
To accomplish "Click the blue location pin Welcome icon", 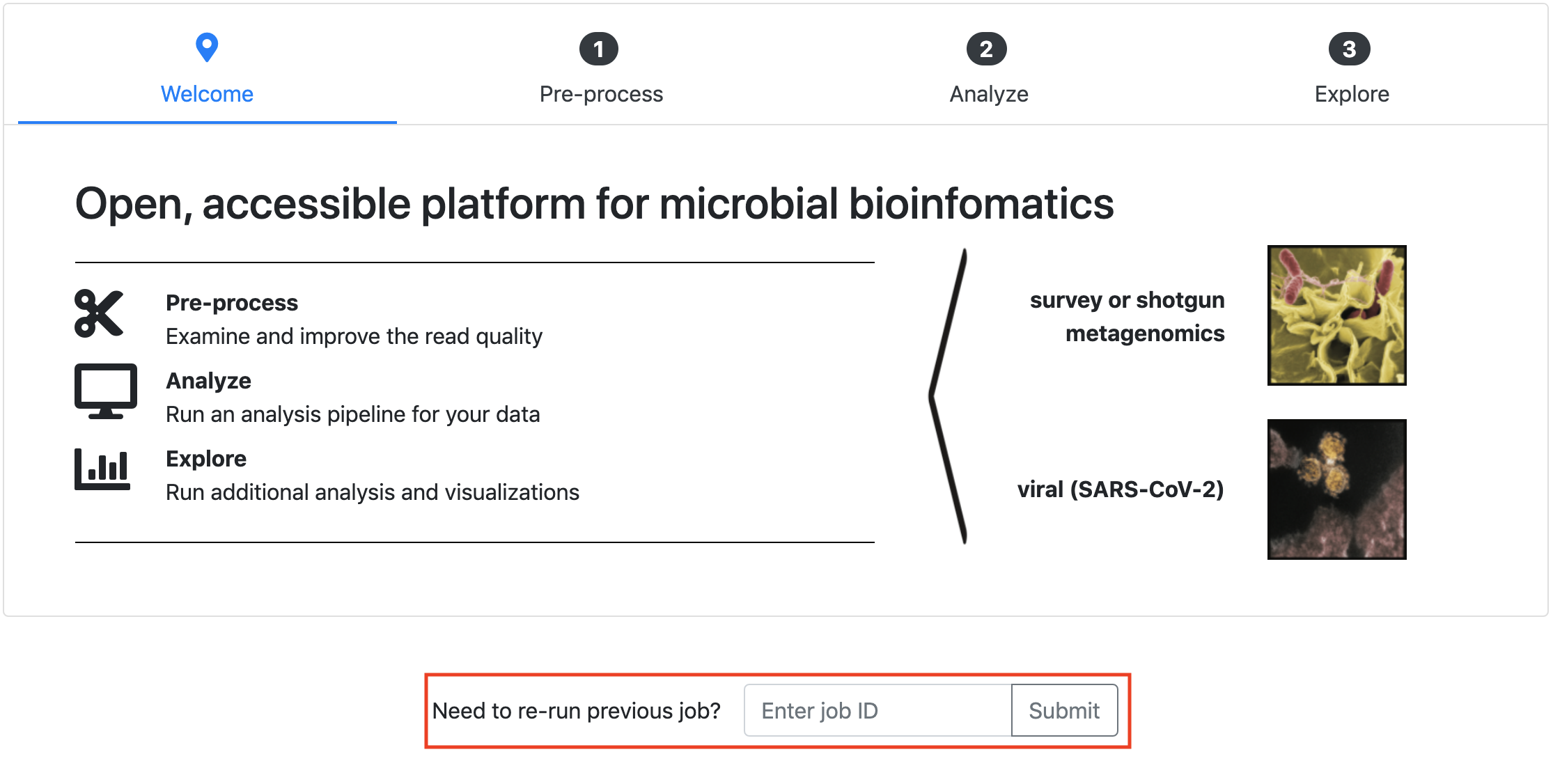I will [207, 48].
